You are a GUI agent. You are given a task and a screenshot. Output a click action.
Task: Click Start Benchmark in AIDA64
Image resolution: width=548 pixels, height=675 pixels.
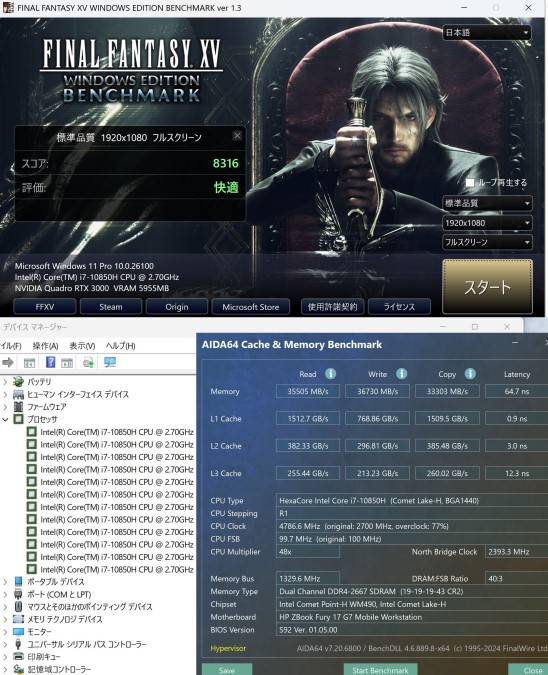coord(380,669)
